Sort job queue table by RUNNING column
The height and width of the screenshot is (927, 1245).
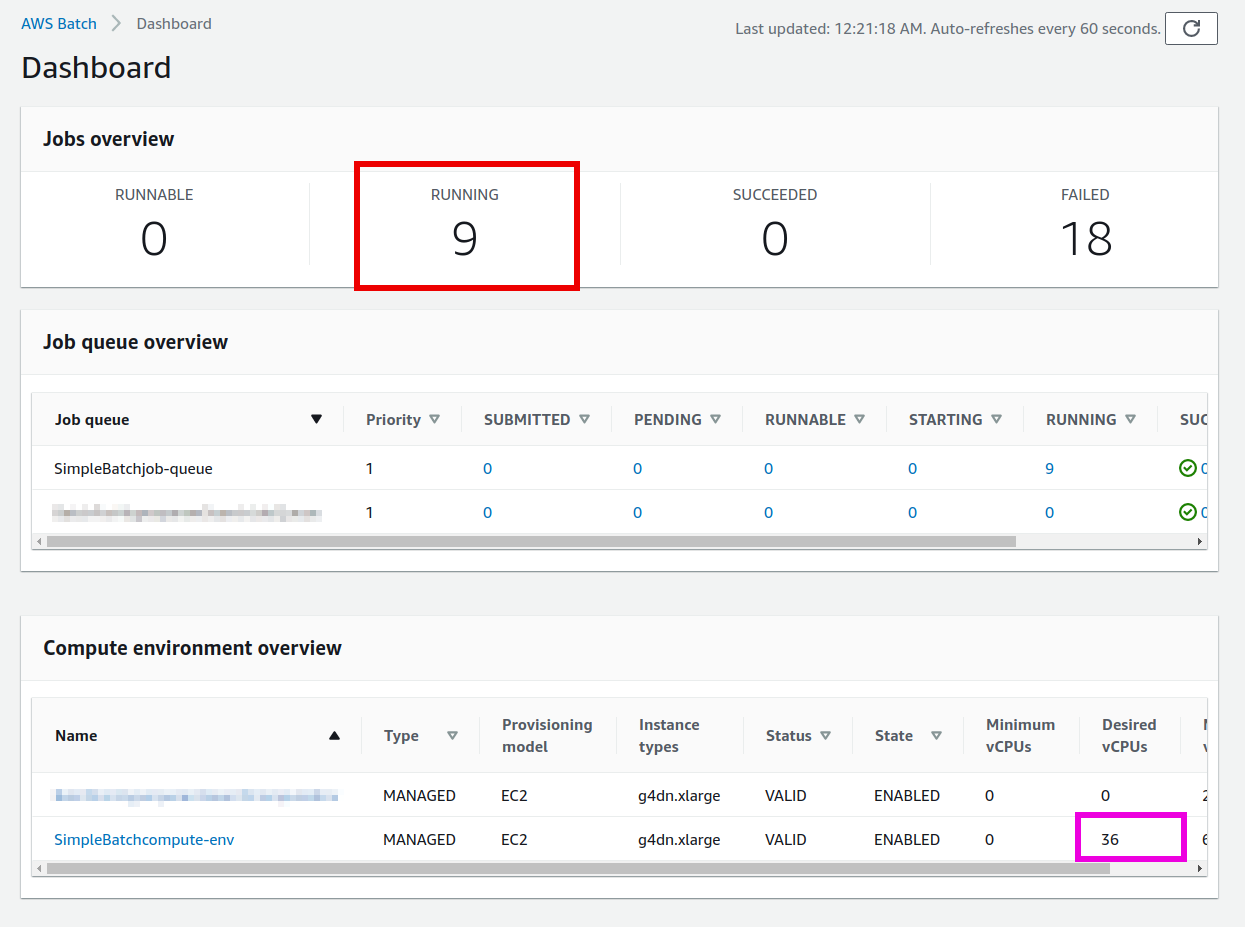click(x=1130, y=420)
